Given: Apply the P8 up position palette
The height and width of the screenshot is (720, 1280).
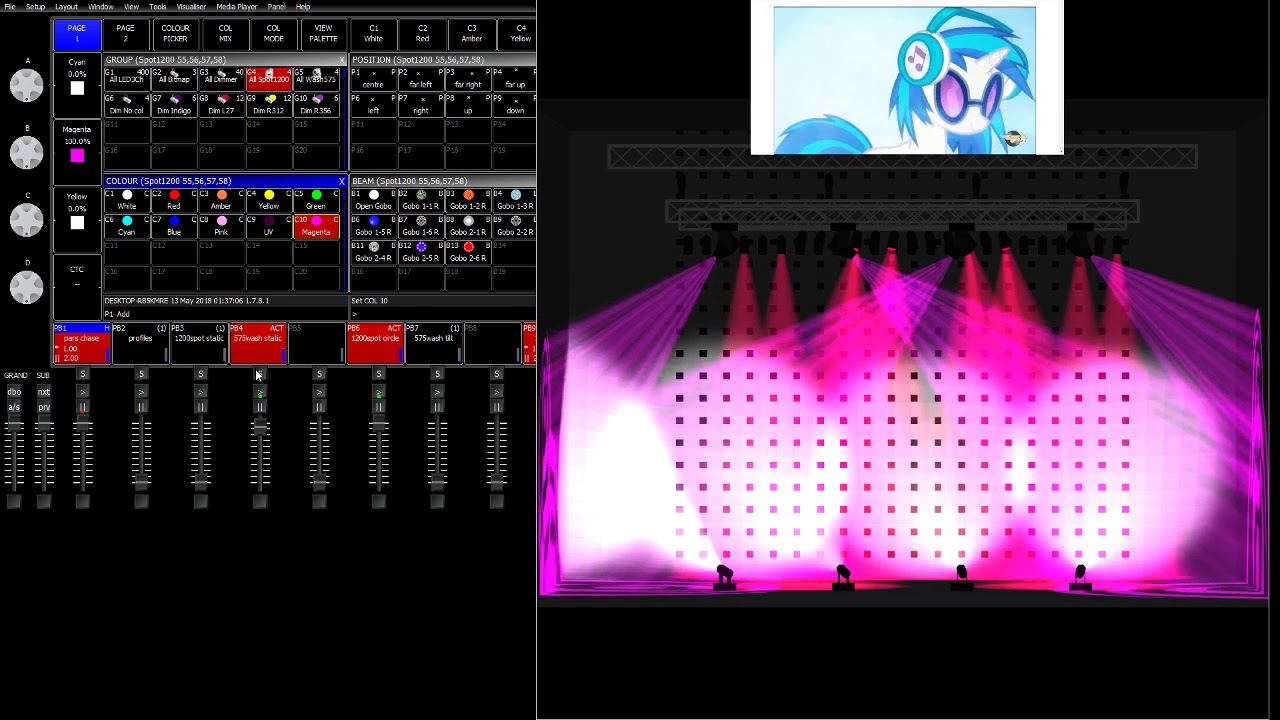Looking at the screenshot, I should [x=467, y=105].
